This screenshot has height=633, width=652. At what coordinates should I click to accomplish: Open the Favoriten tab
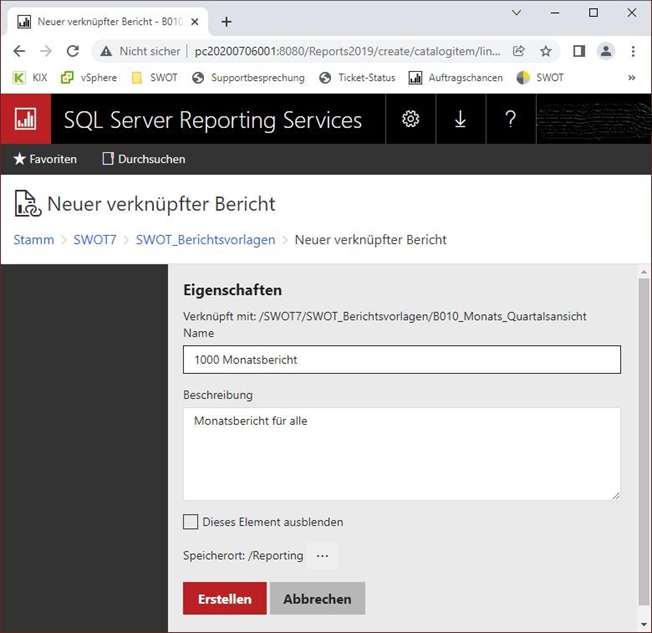[45, 159]
